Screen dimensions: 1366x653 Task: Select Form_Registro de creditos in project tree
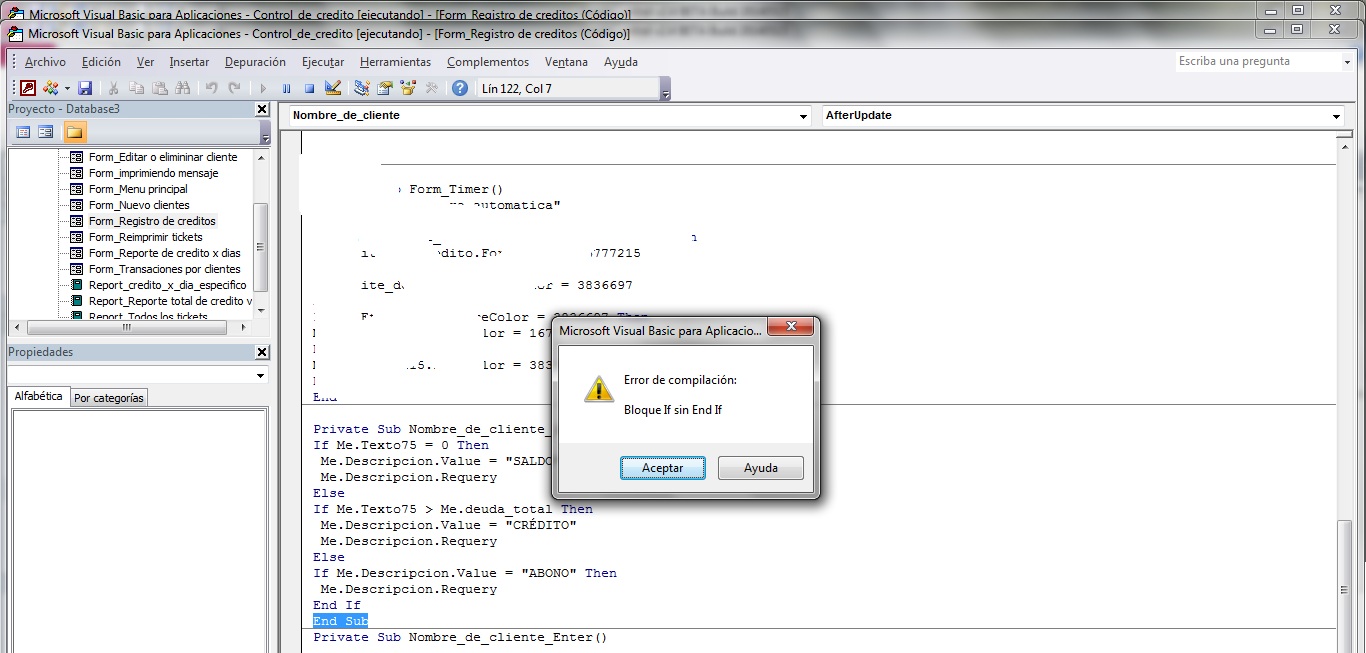coord(152,221)
